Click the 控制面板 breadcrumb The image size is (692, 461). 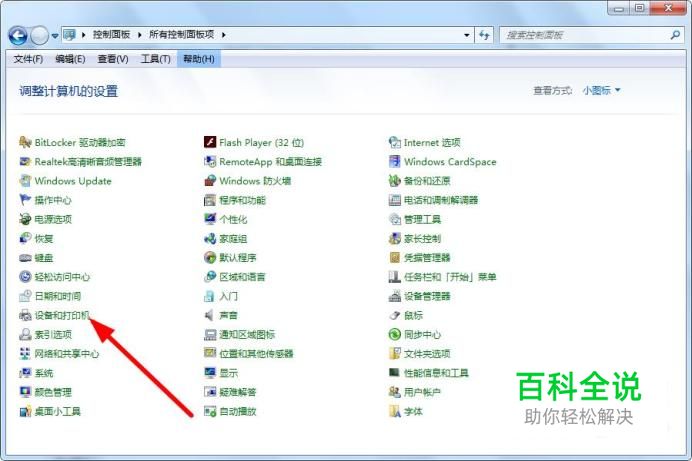coord(111,35)
